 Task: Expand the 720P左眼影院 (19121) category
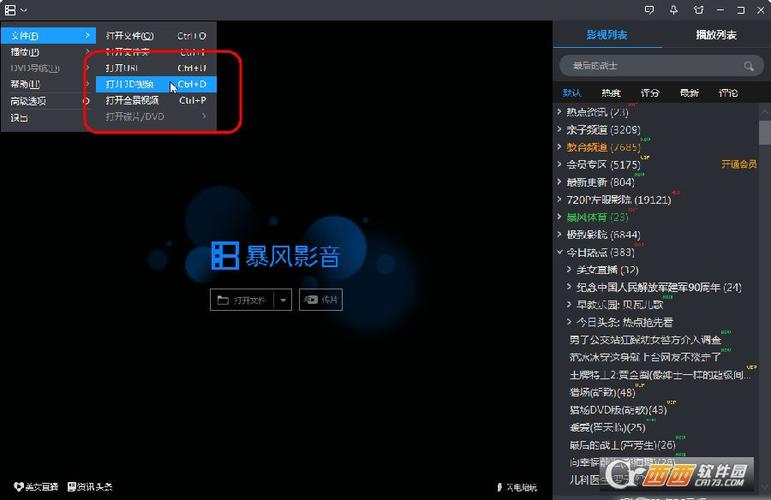pos(560,200)
